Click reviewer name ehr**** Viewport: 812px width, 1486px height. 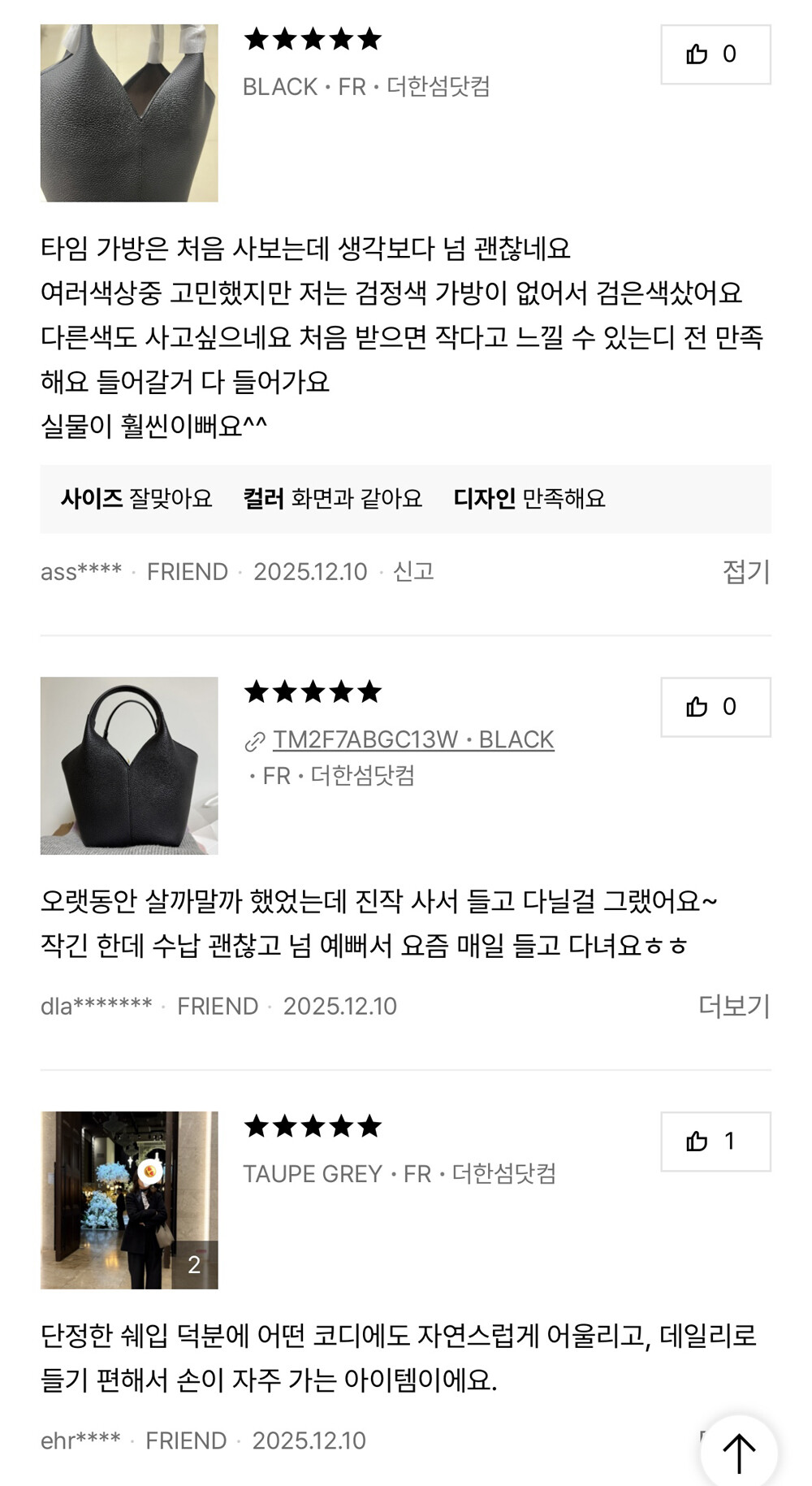click(80, 1441)
